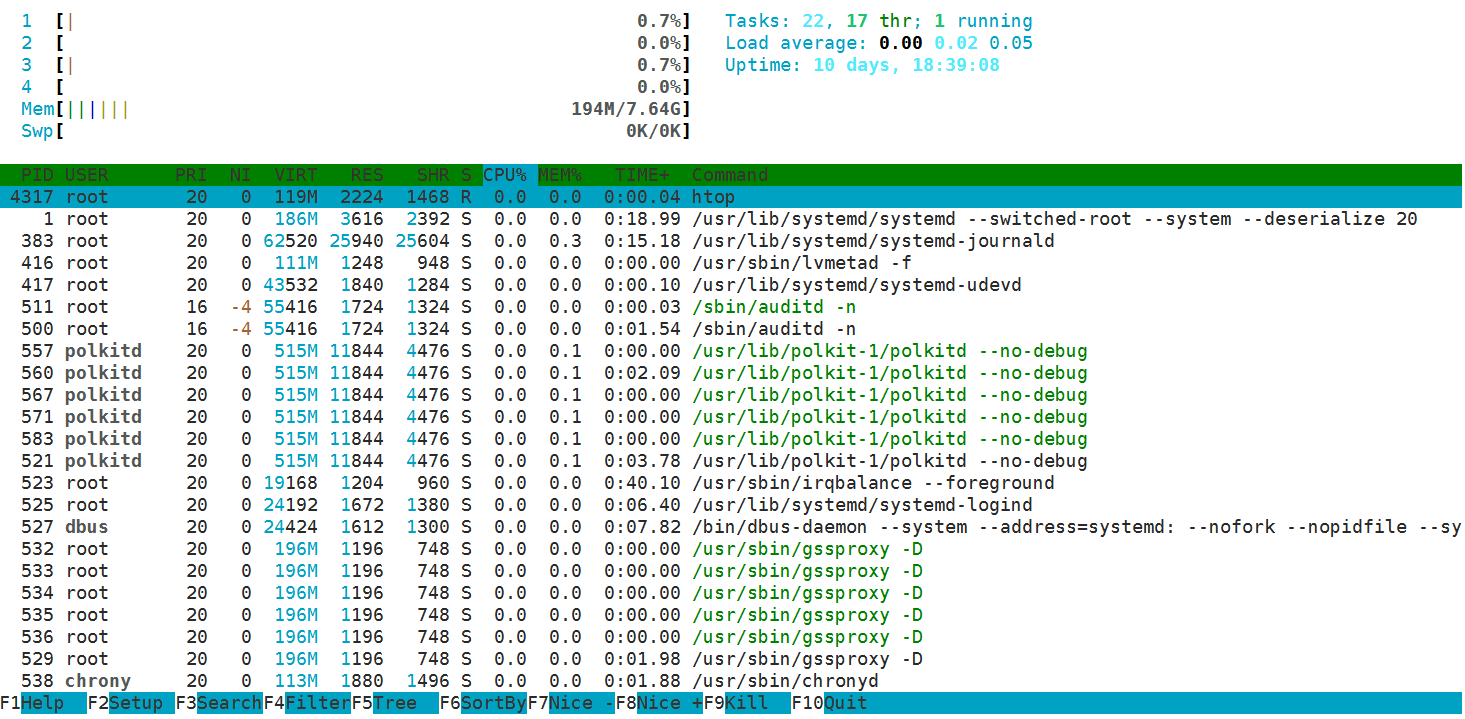Image resolution: width=1465 pixels, height=719 pixels.
Task: Click the CPU 3 usage meter
Action: [x=356, y=65]
